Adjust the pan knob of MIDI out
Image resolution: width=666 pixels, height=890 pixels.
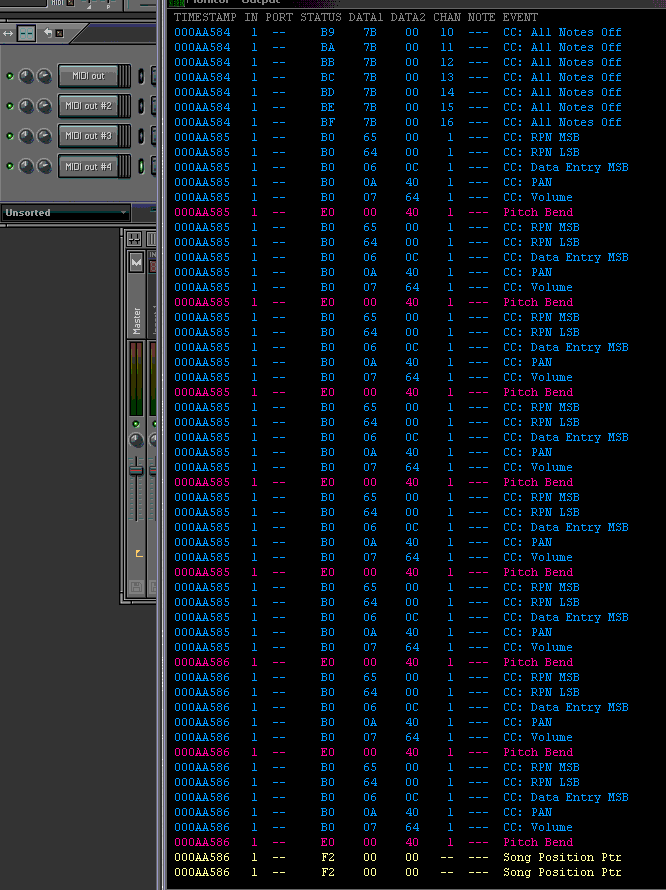pyautogui.click(x=26, y=75)
